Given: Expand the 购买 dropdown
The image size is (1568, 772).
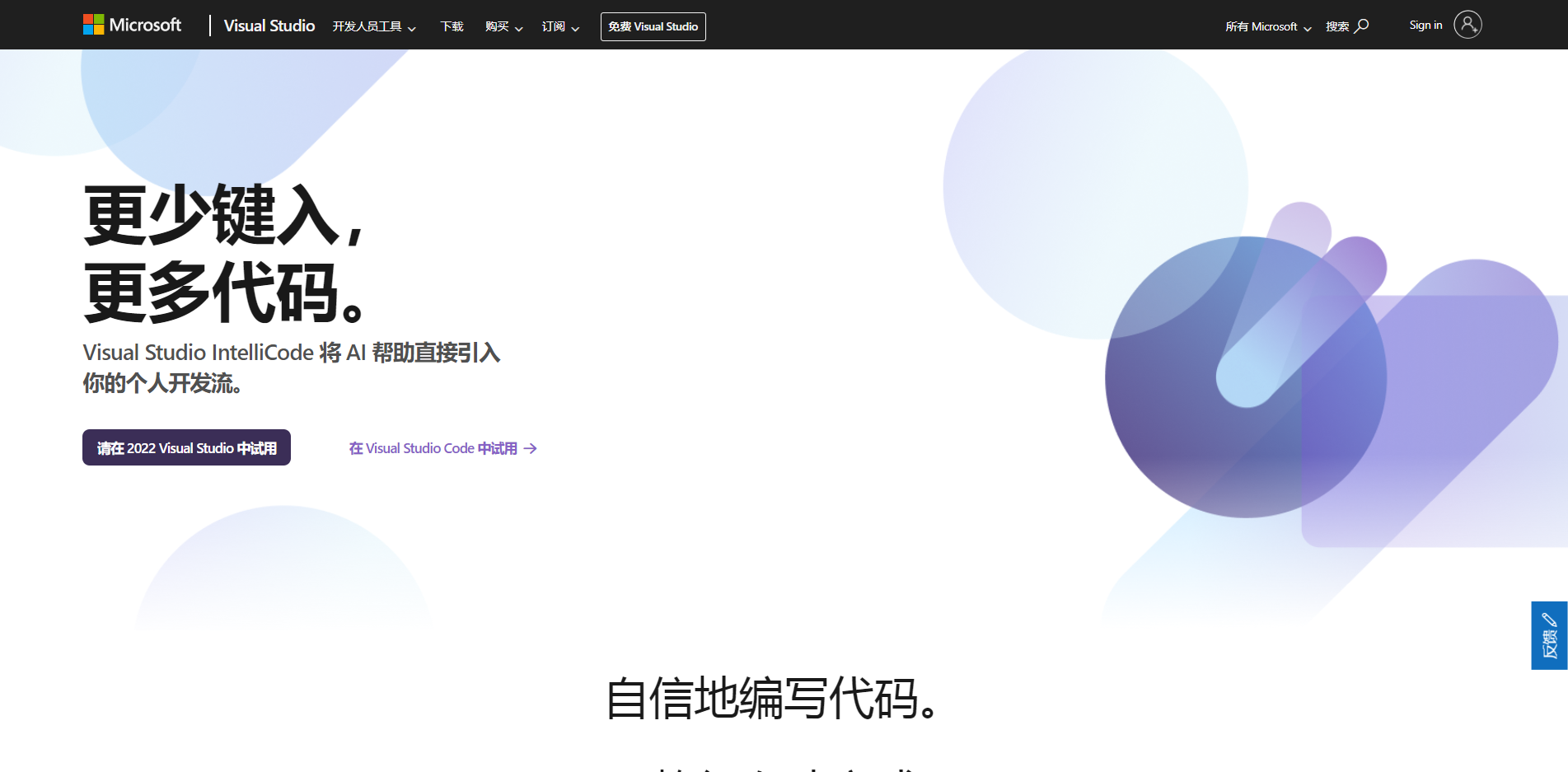Looking at the screenshot, I should tap(503, 26).
